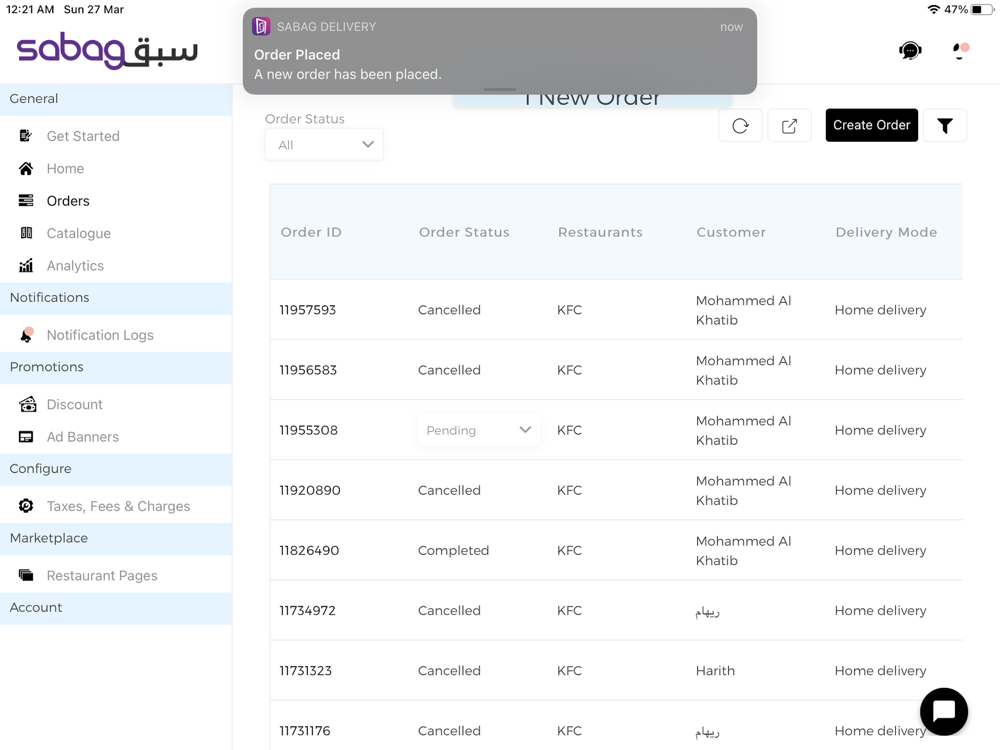
Task: Click the Discount wallet icon
Action: (27, 404)
